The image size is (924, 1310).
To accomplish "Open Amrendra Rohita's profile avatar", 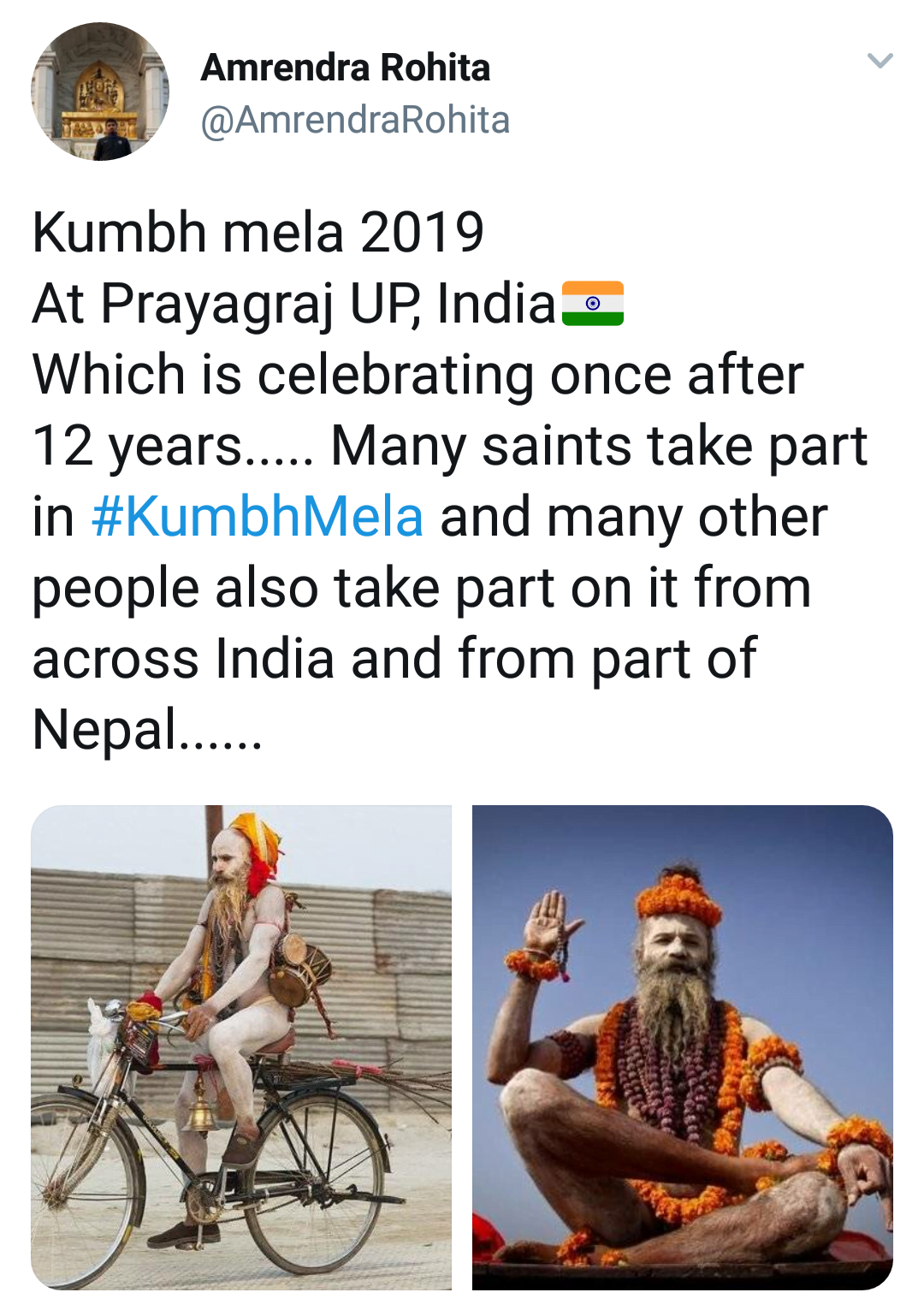I will [100, 92].
